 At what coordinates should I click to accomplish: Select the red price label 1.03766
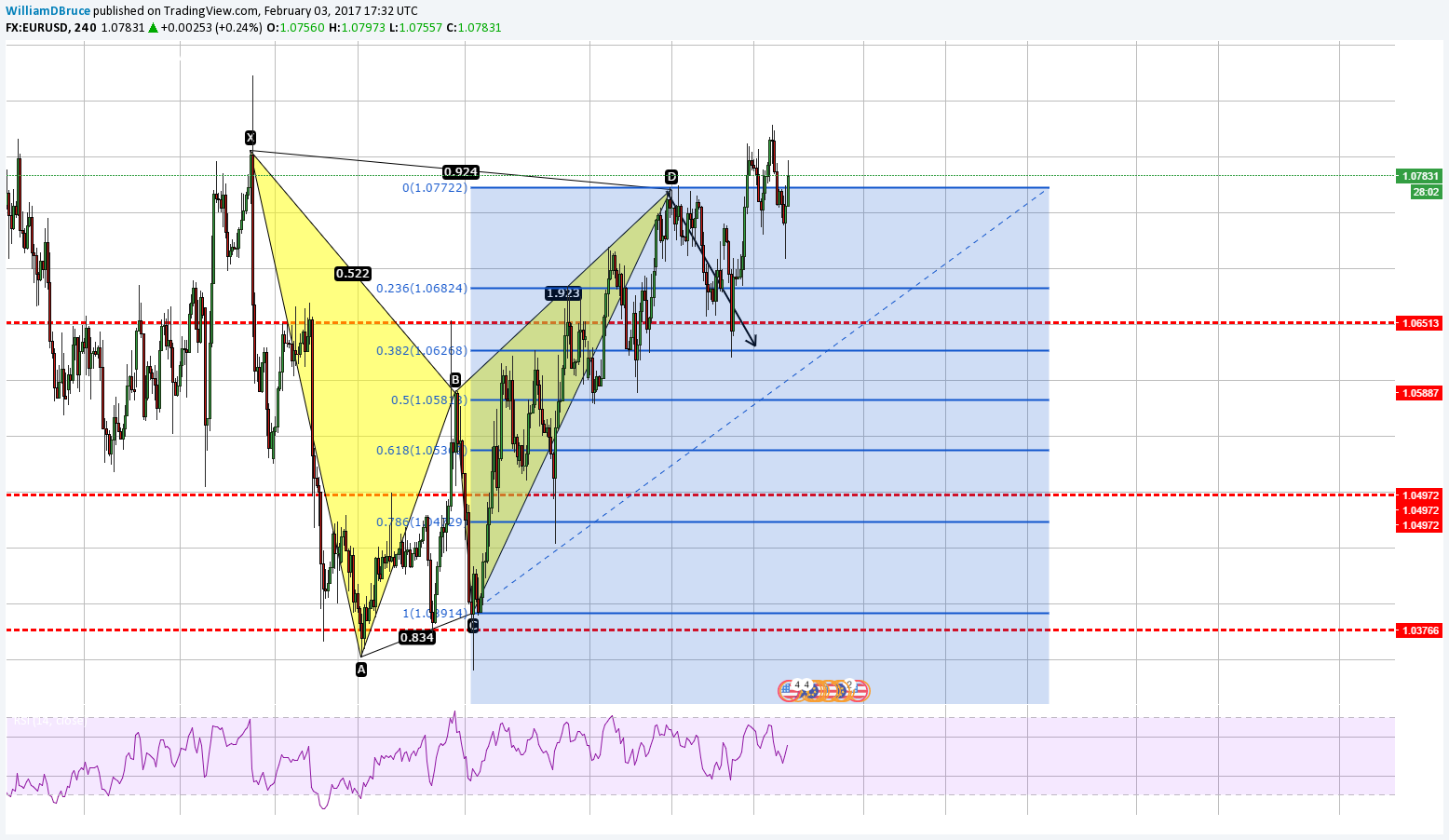[x=1419, y=630]
